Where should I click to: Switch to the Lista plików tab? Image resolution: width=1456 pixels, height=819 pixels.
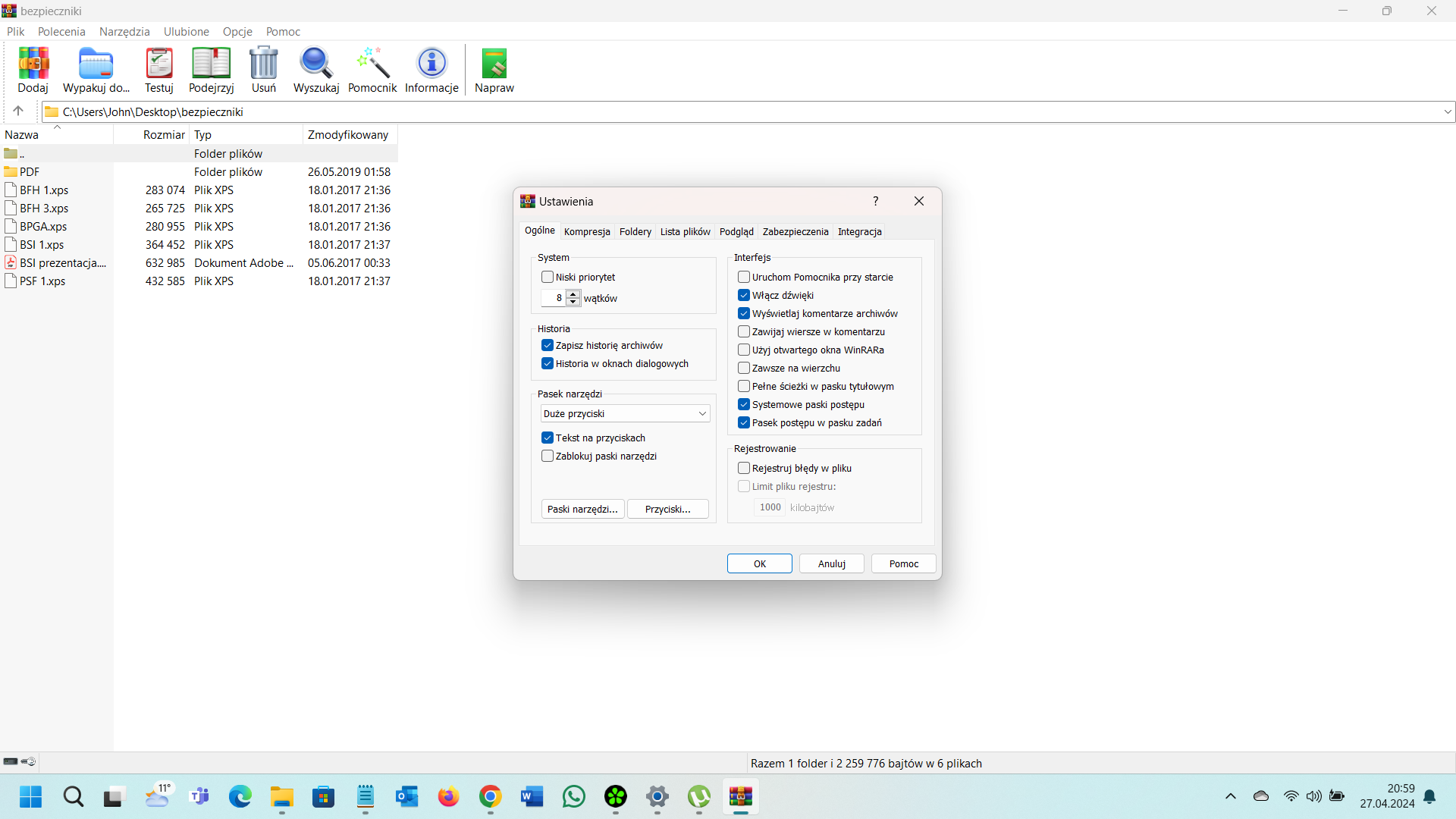click(686, 231)
